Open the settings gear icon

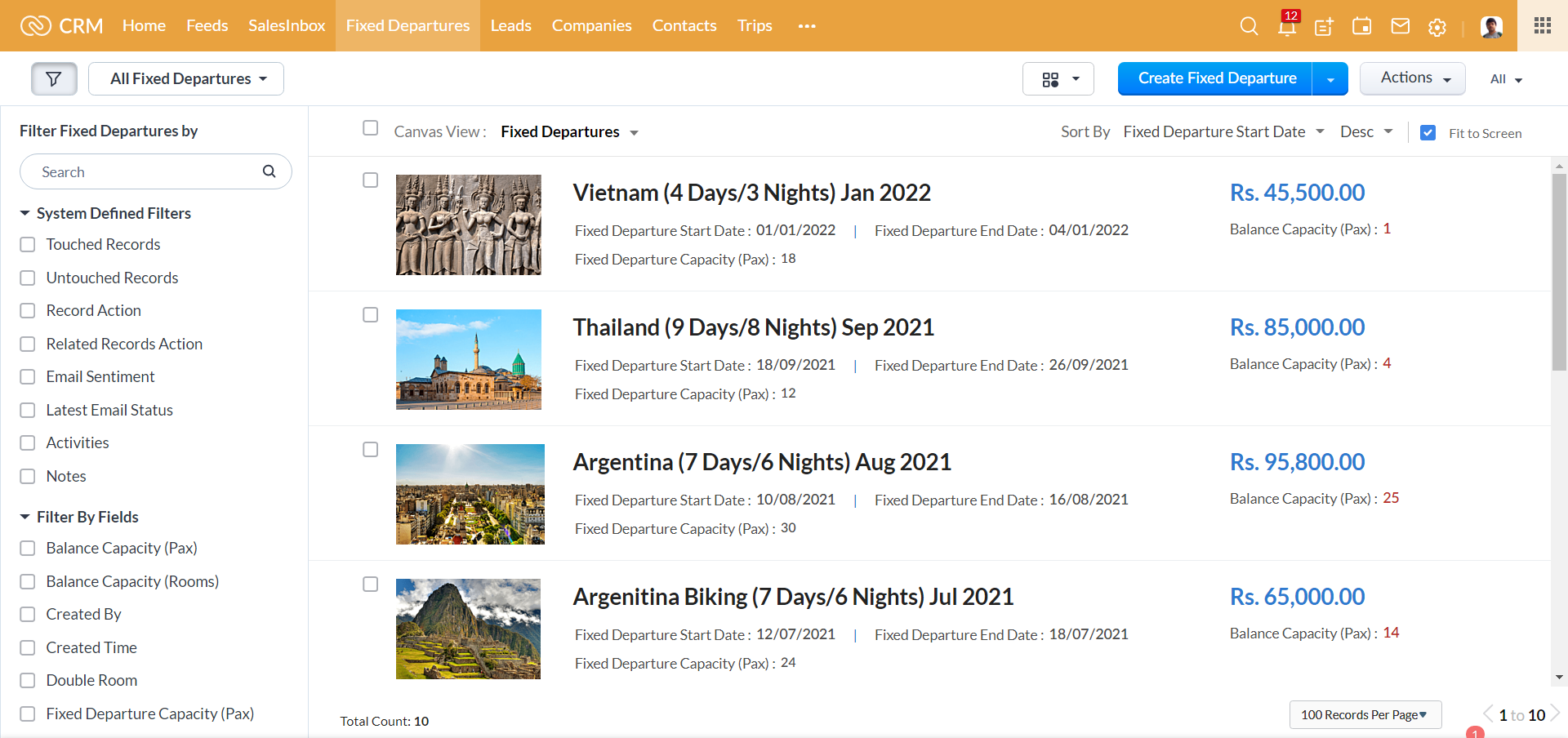click(x=1437, y=27)
